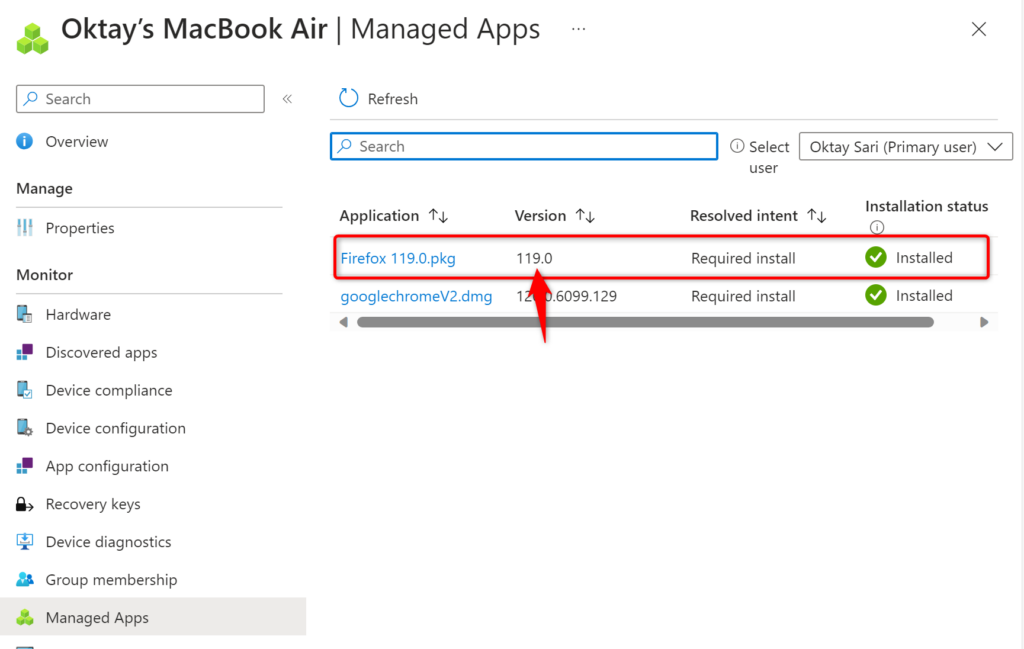Click the App configuration icon
This screenshot has width=1024, height=649.
pos(25,466)
